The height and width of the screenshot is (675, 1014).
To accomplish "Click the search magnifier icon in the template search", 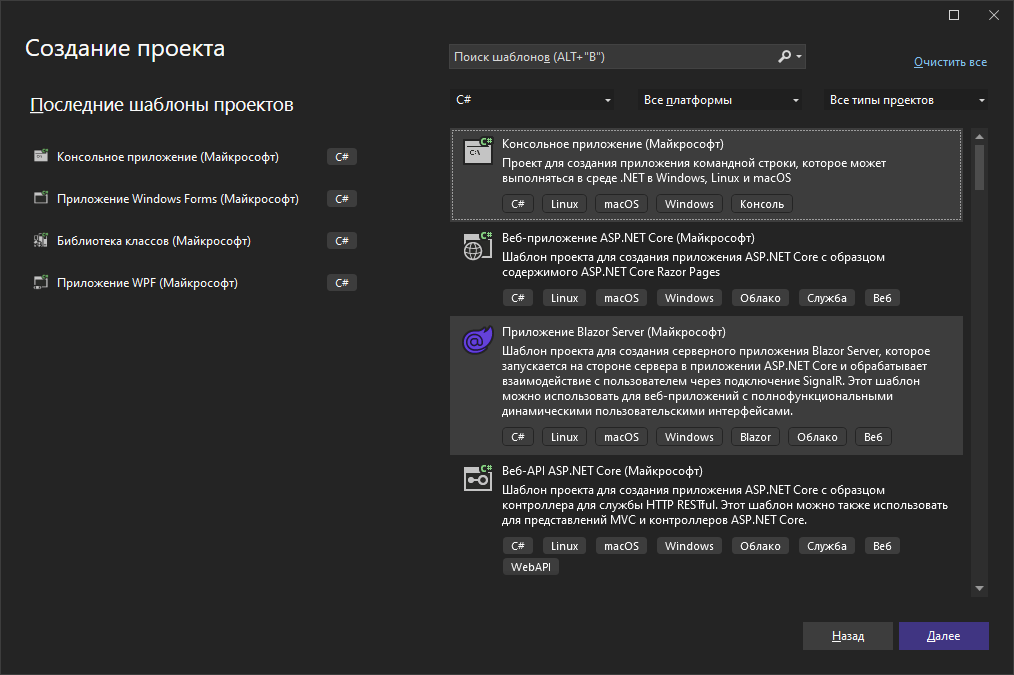I will click(x=784, y=56).
